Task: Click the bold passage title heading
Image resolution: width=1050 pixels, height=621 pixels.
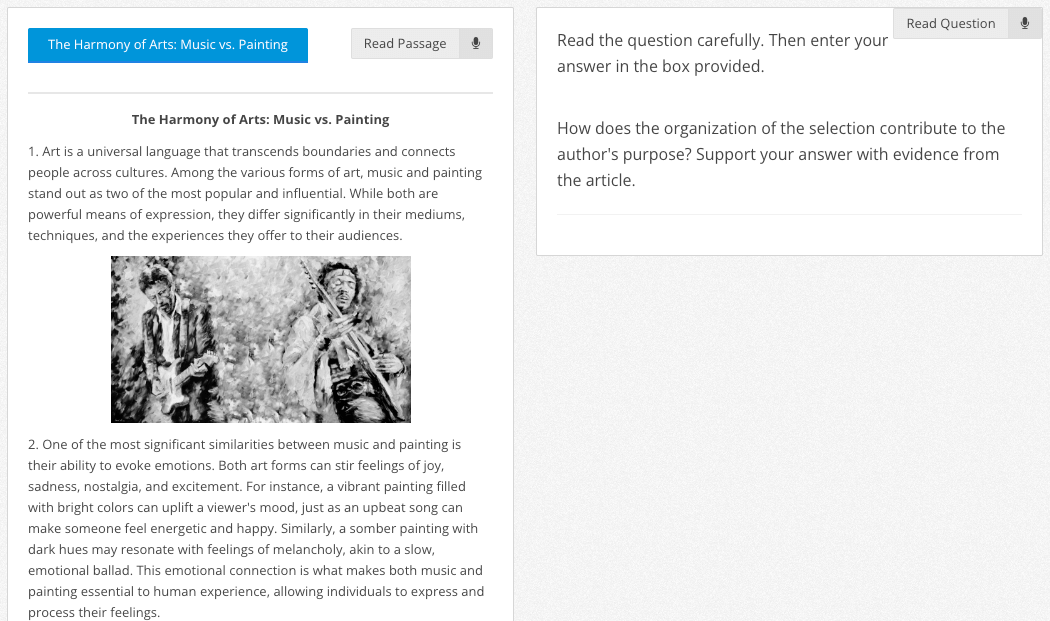Action: tap(260, 119)
